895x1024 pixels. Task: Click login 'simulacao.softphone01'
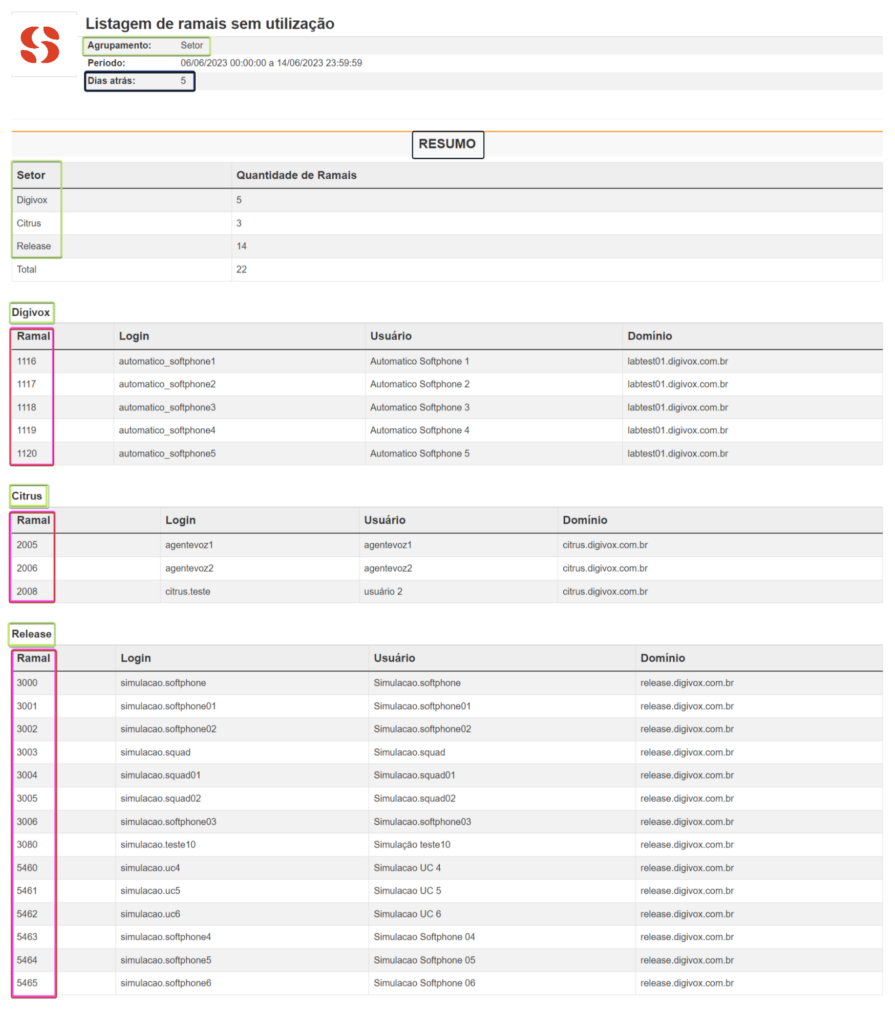pos(169,706)
